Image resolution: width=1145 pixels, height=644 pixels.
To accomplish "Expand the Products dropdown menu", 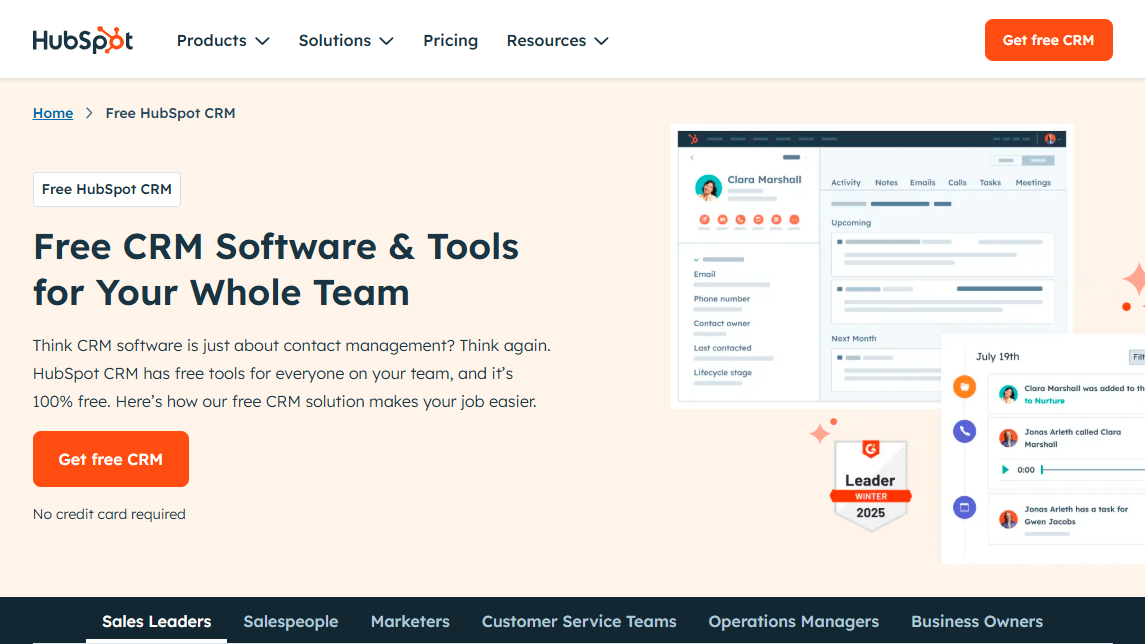I will [223, 41].
